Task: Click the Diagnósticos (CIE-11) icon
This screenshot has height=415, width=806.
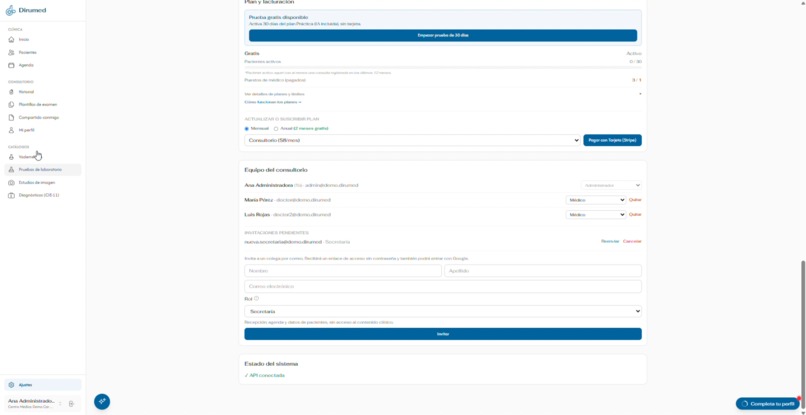Action: [11, 195]
